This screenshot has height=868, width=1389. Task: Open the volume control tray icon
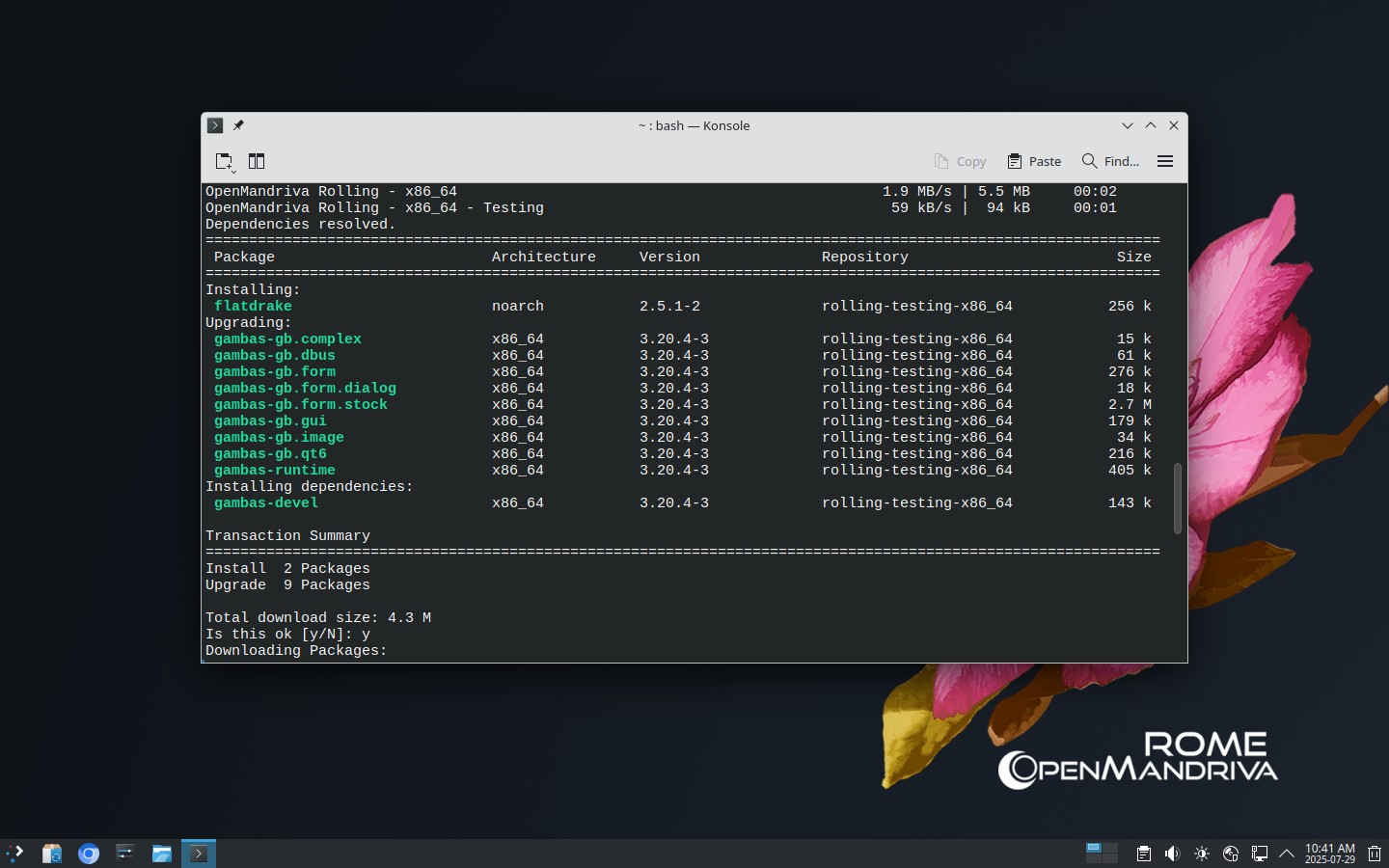1172,854
